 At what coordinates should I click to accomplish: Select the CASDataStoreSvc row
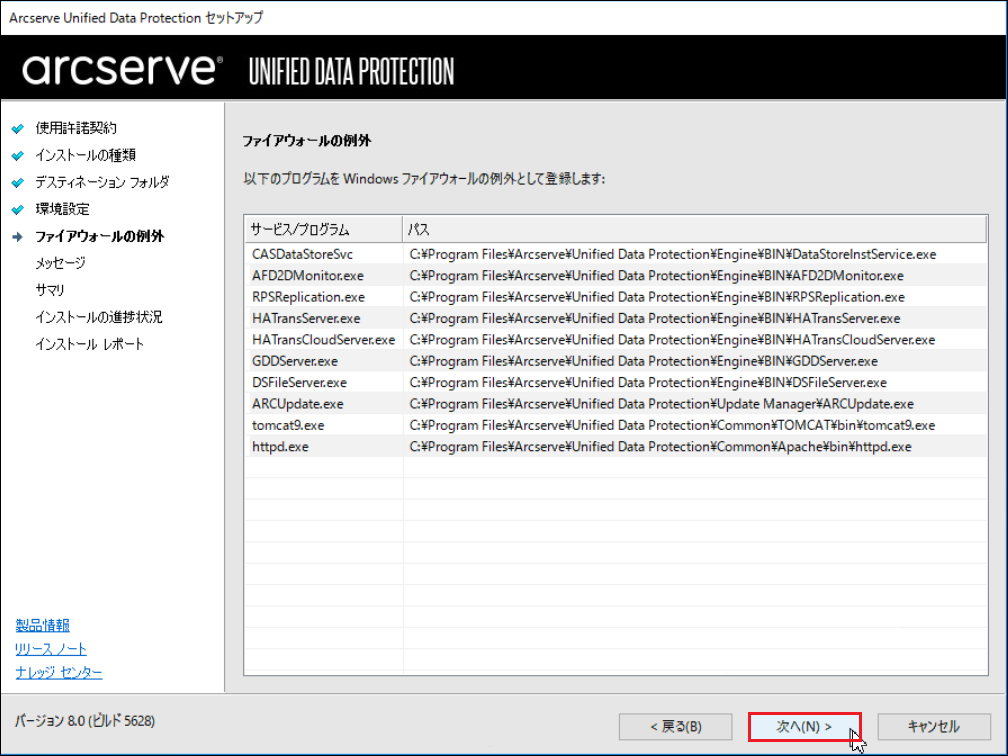click(x=616, y=254)
